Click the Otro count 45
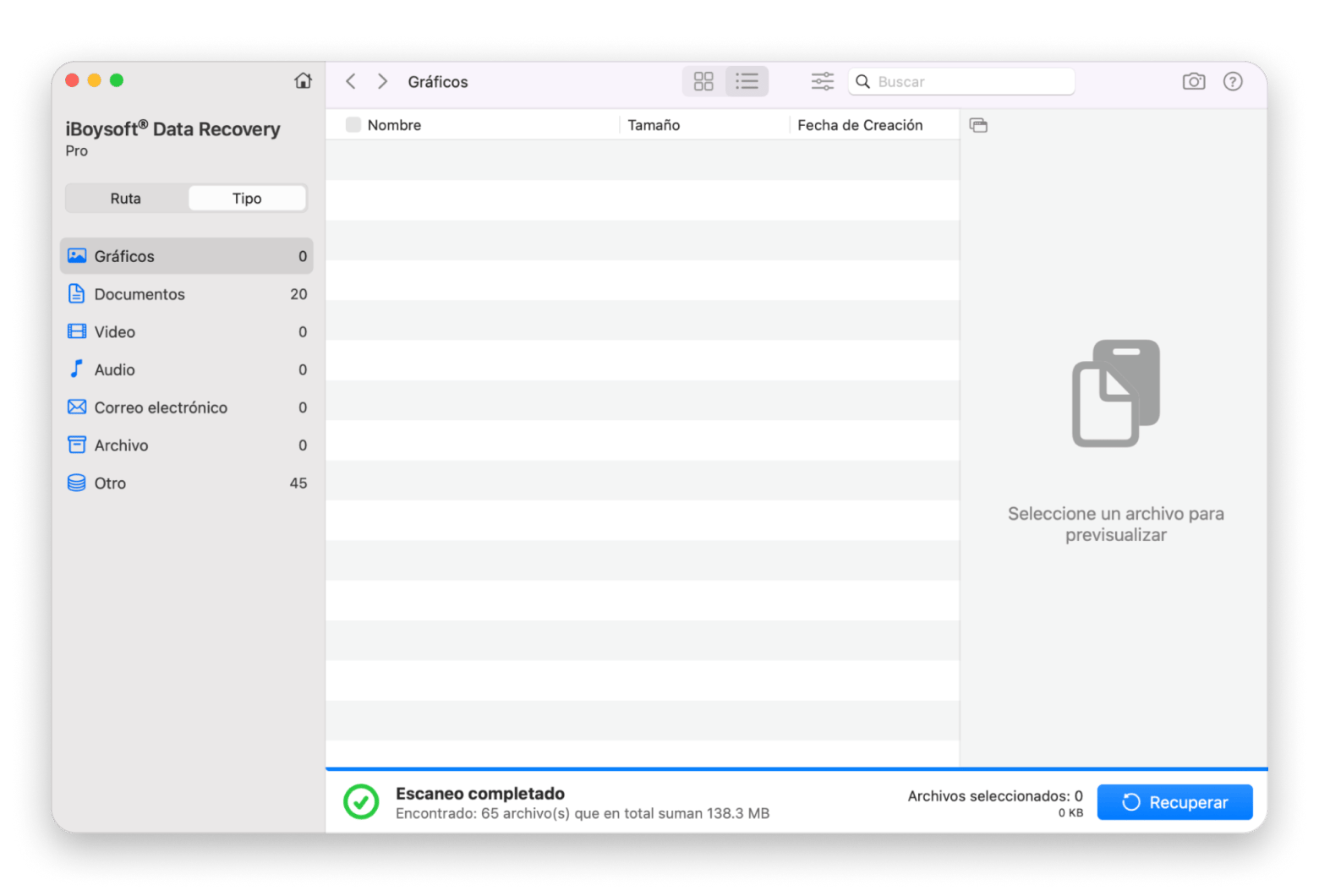Image resolution: width=1319 pixels, height=896 pixels. [x=298, y=484]
